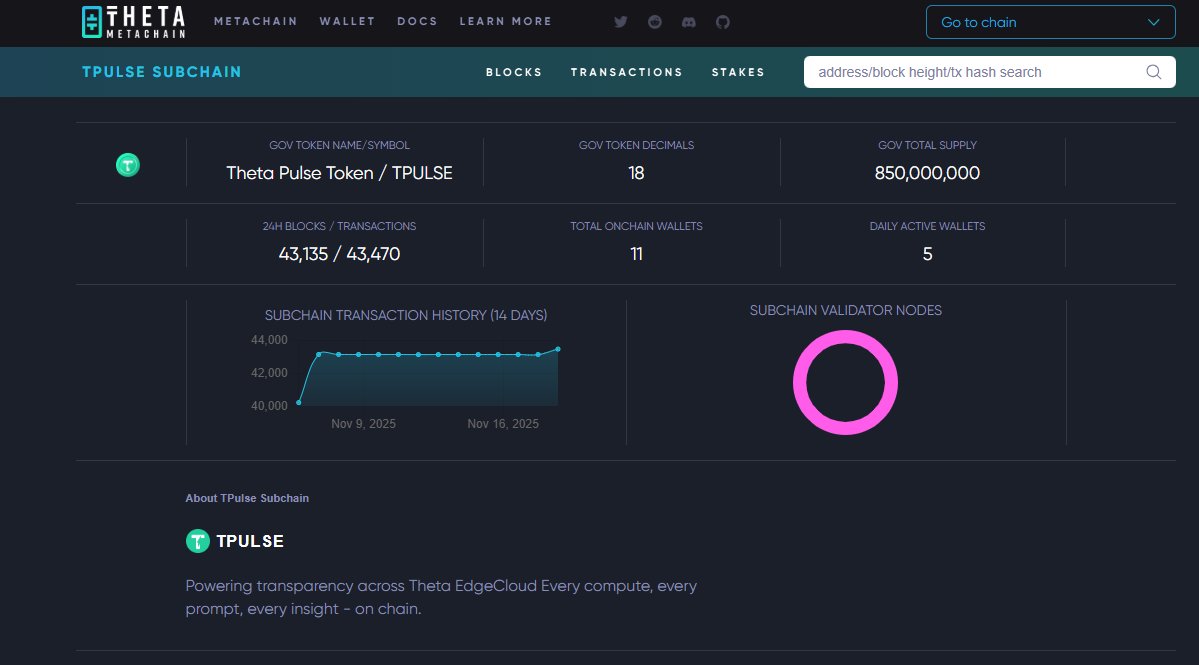
Task: Click the DAILY ACTIVE WALLETS label
Action: [x=927, y=226]
